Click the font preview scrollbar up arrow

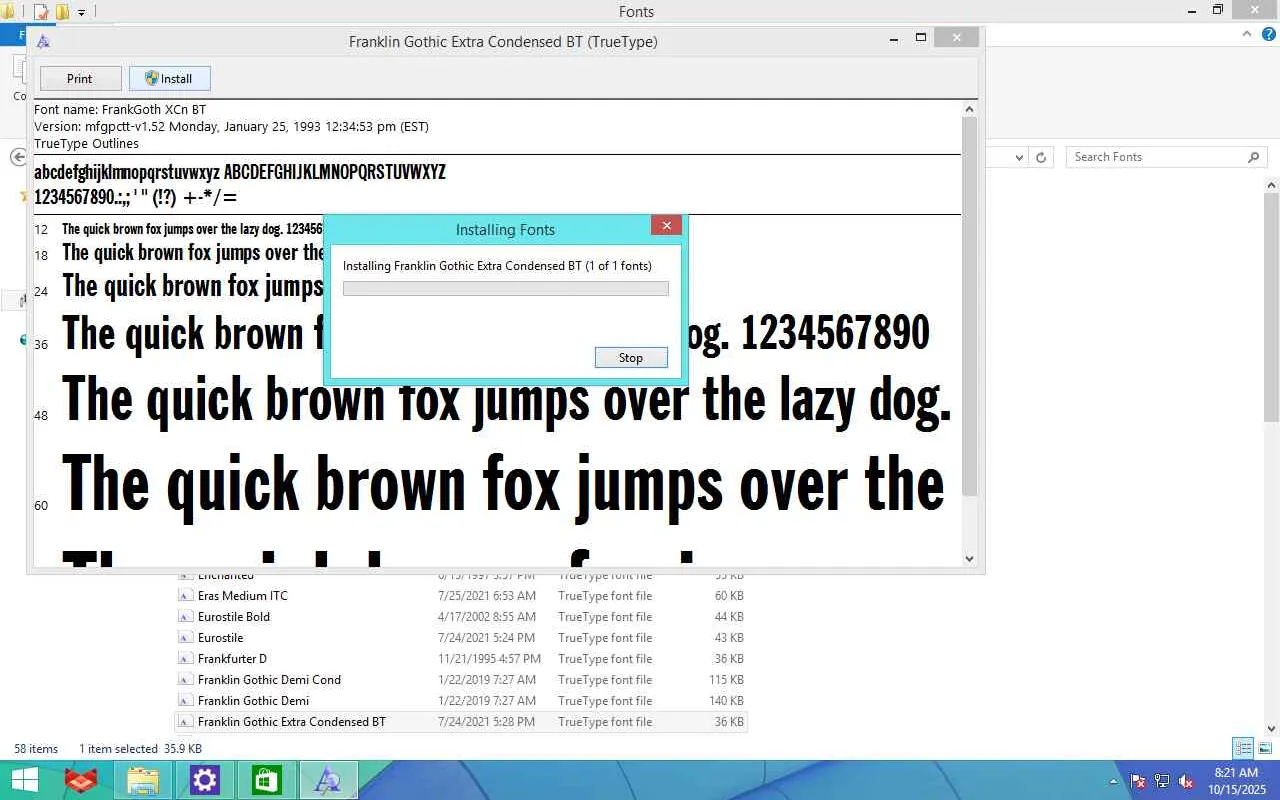(970, 109)
